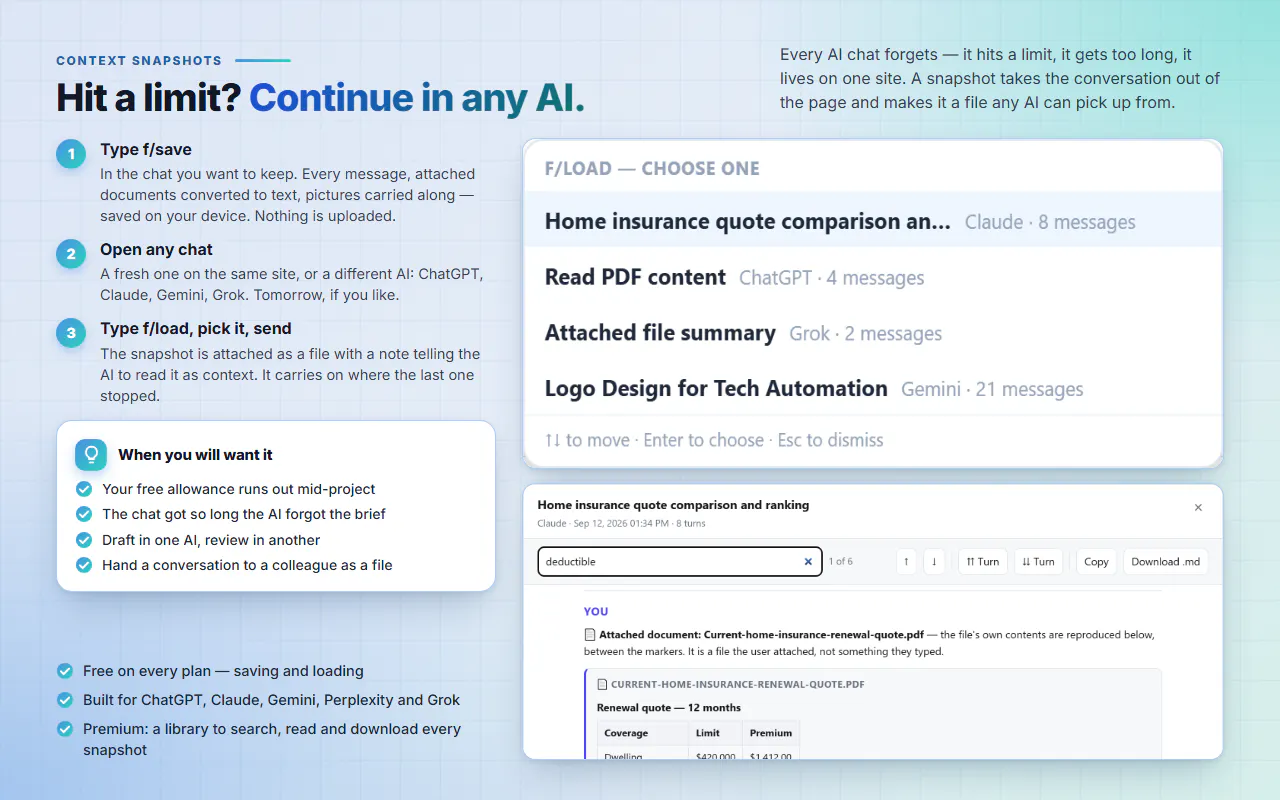The image size is (1280, 800).
Task: Click file icon next to CURRENT-HOME-INSURANCE-RENEWAL-QUOTE.PDF
Action: [x=602, y=685]
